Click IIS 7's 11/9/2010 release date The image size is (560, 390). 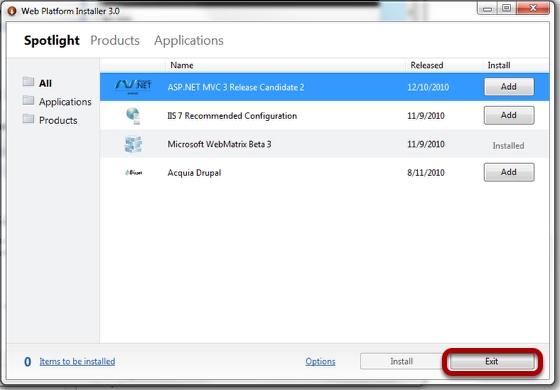tap(426, 116)
